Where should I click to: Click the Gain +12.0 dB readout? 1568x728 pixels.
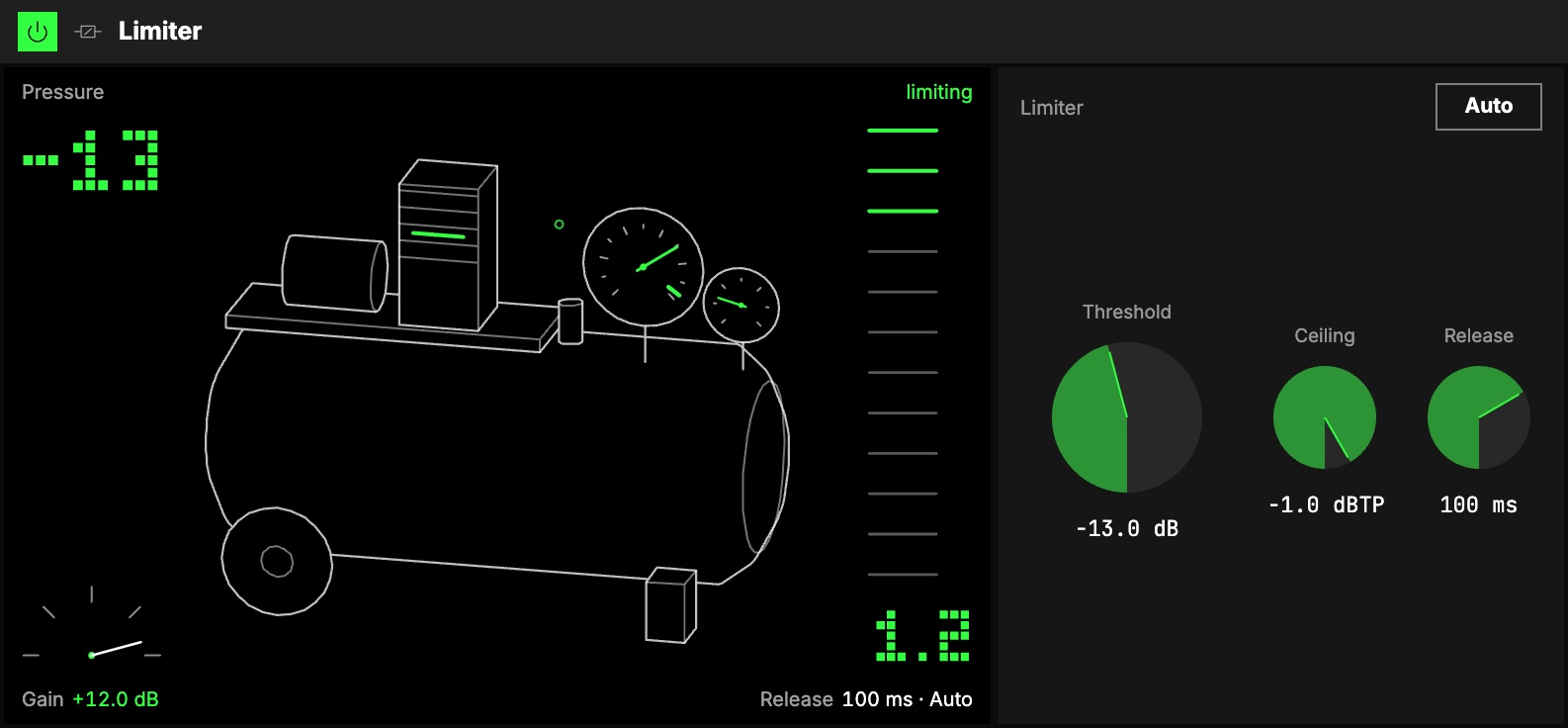[x=90, y=699]
